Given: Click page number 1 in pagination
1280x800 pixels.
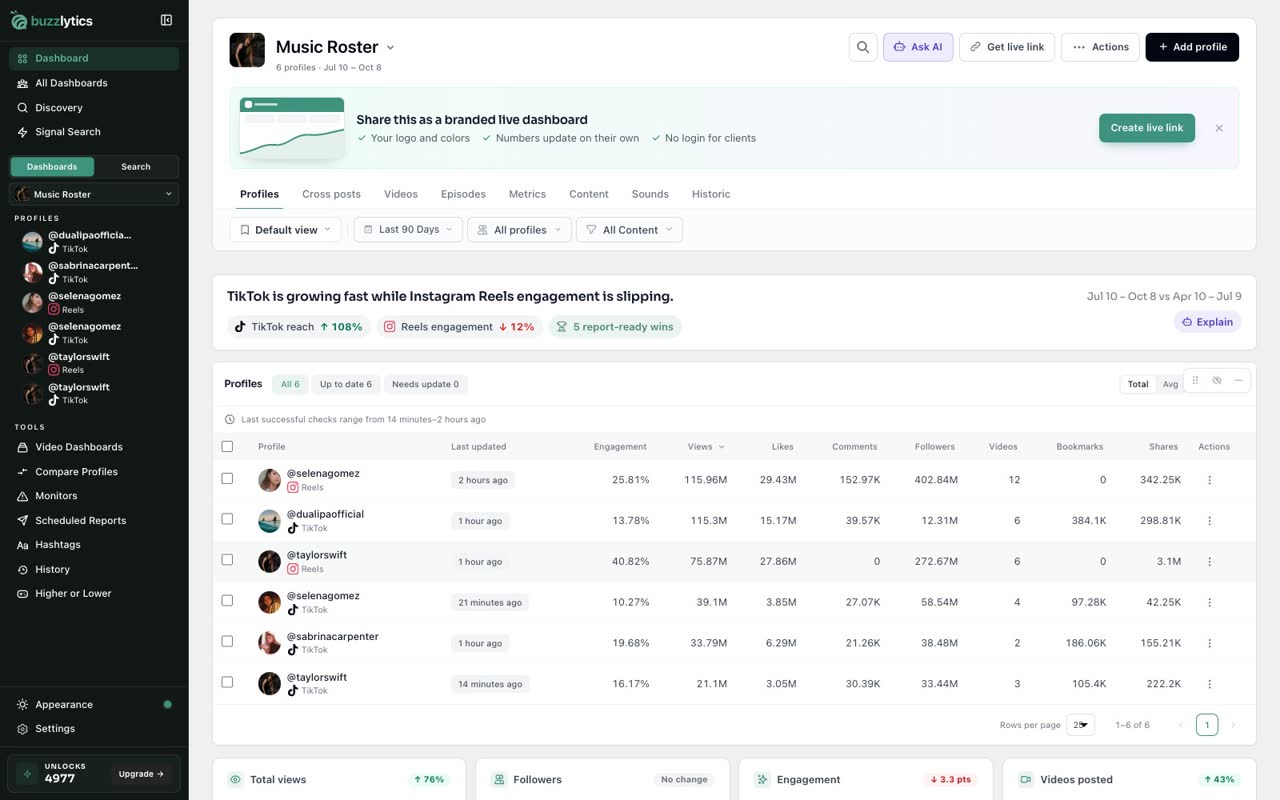Looking at the screenshot, I should point(1207,725).
